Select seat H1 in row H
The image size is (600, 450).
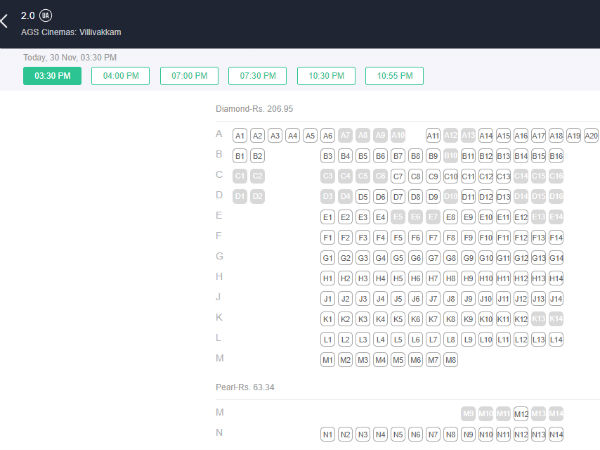click(x=327, y=278)
